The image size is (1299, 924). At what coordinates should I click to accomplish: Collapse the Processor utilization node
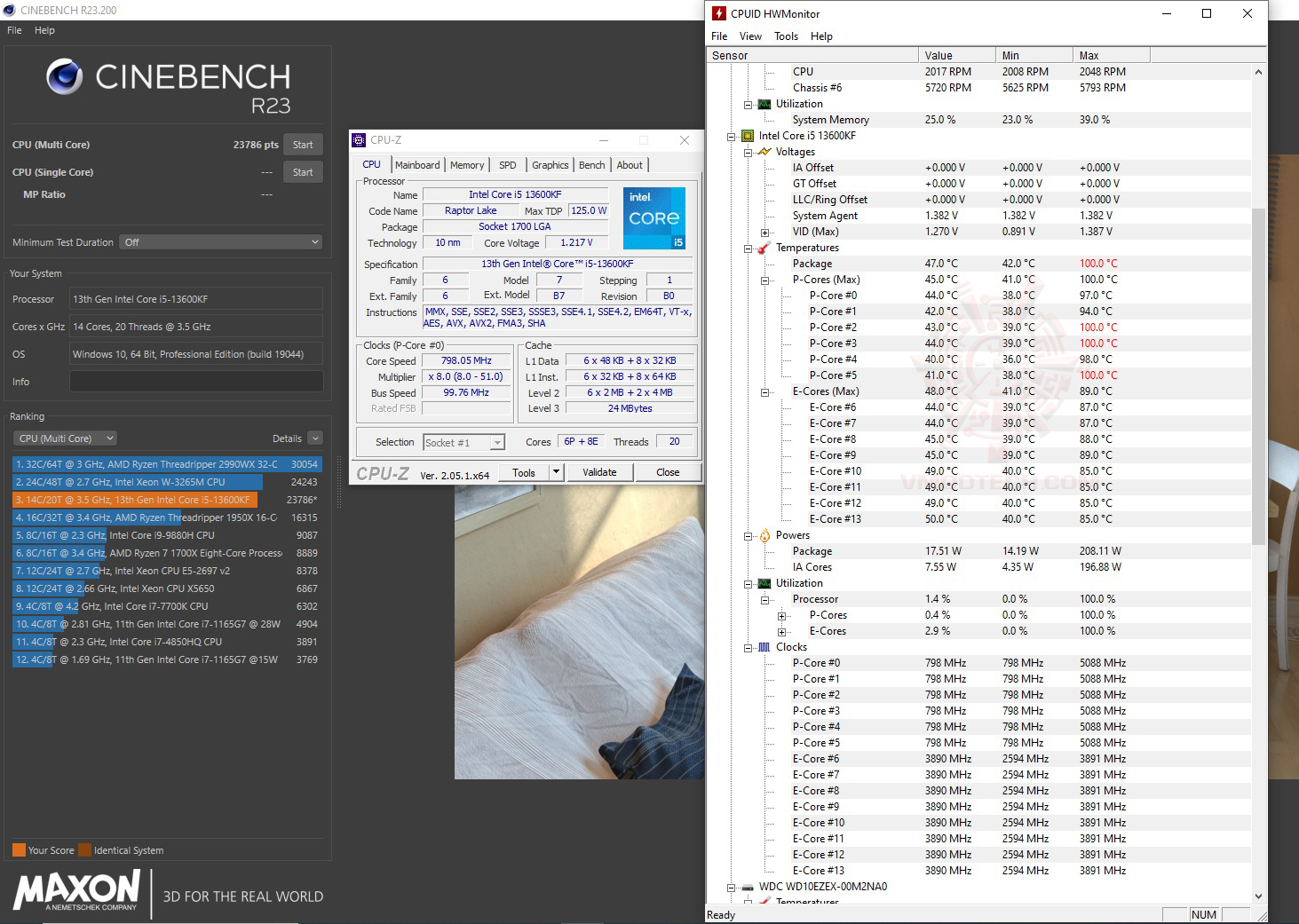click(764, 600)
